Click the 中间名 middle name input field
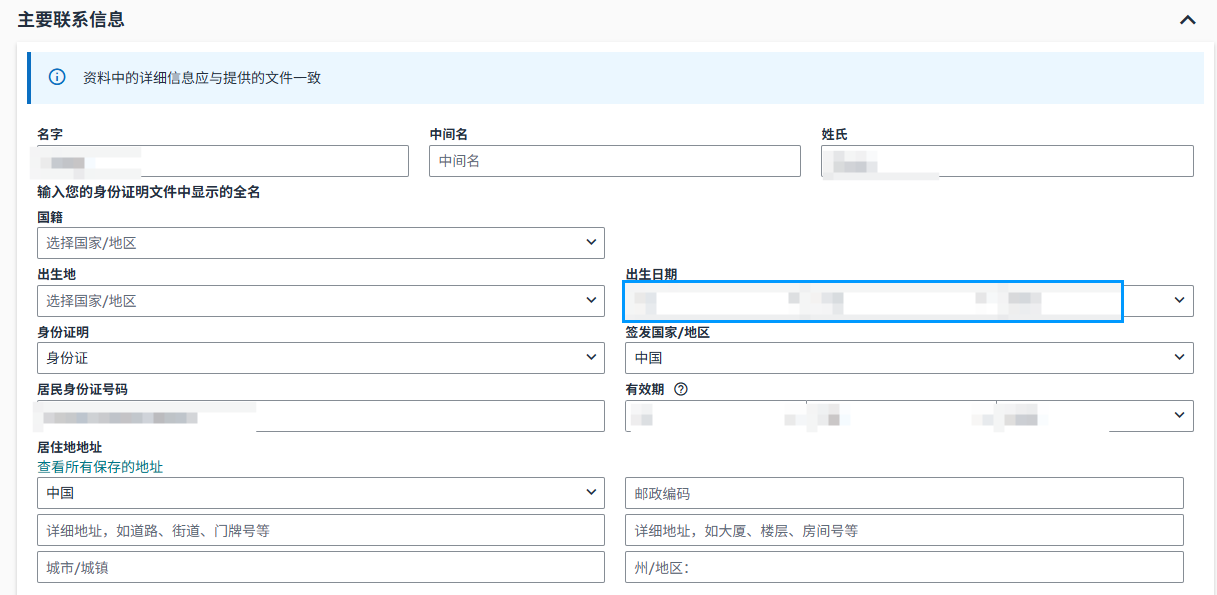The image size is (1217, 595). point(615,161)
